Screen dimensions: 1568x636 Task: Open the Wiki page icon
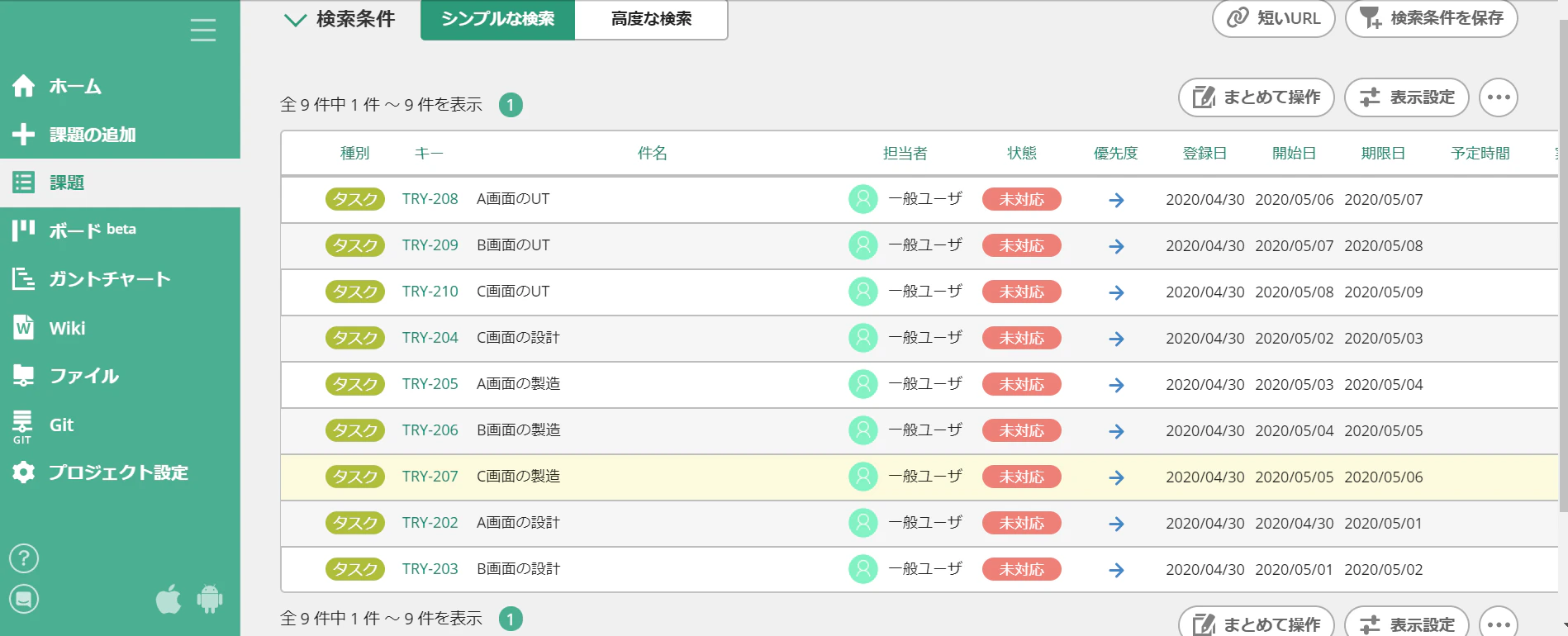pyautogui.click(x=24, y=328)
